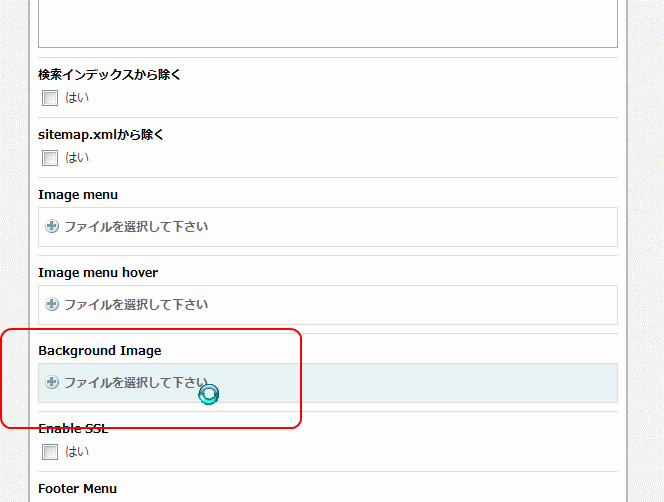
Task: Click the はい label under Enable SSL
Action: [x=77, y=452]
